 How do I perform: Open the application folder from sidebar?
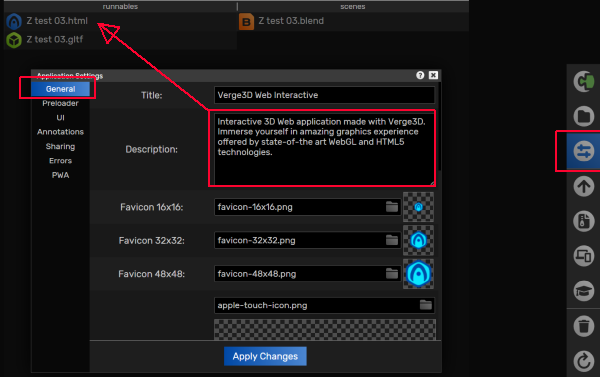[x=584, y=116]
